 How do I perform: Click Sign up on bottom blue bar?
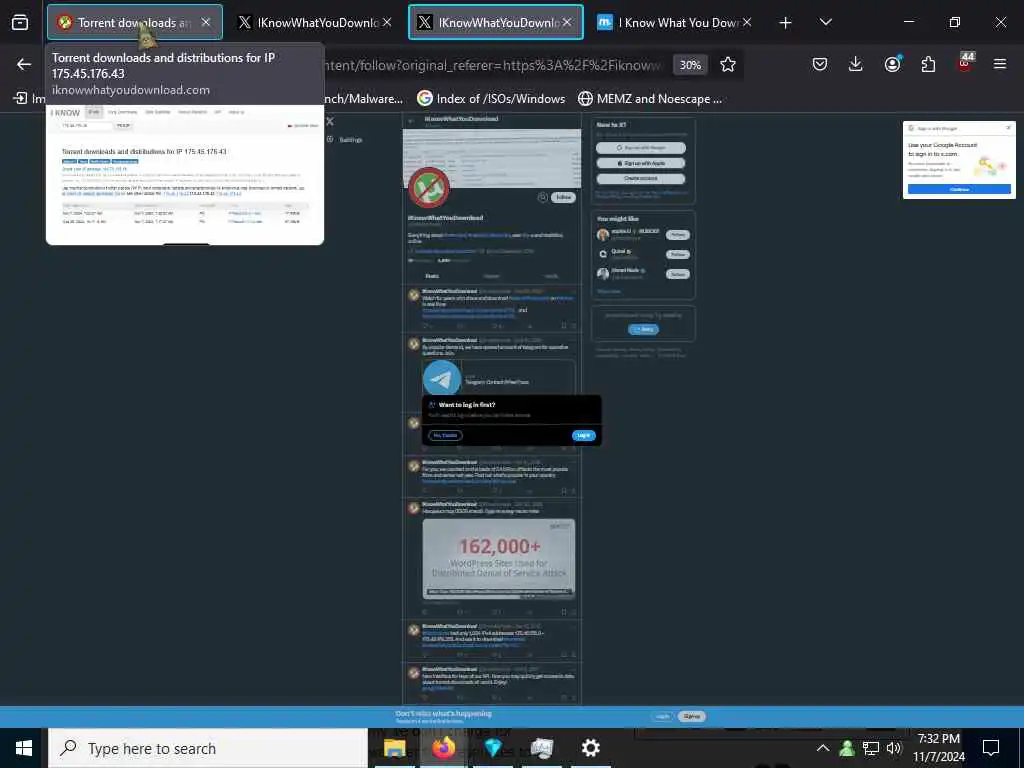[692, 716]
